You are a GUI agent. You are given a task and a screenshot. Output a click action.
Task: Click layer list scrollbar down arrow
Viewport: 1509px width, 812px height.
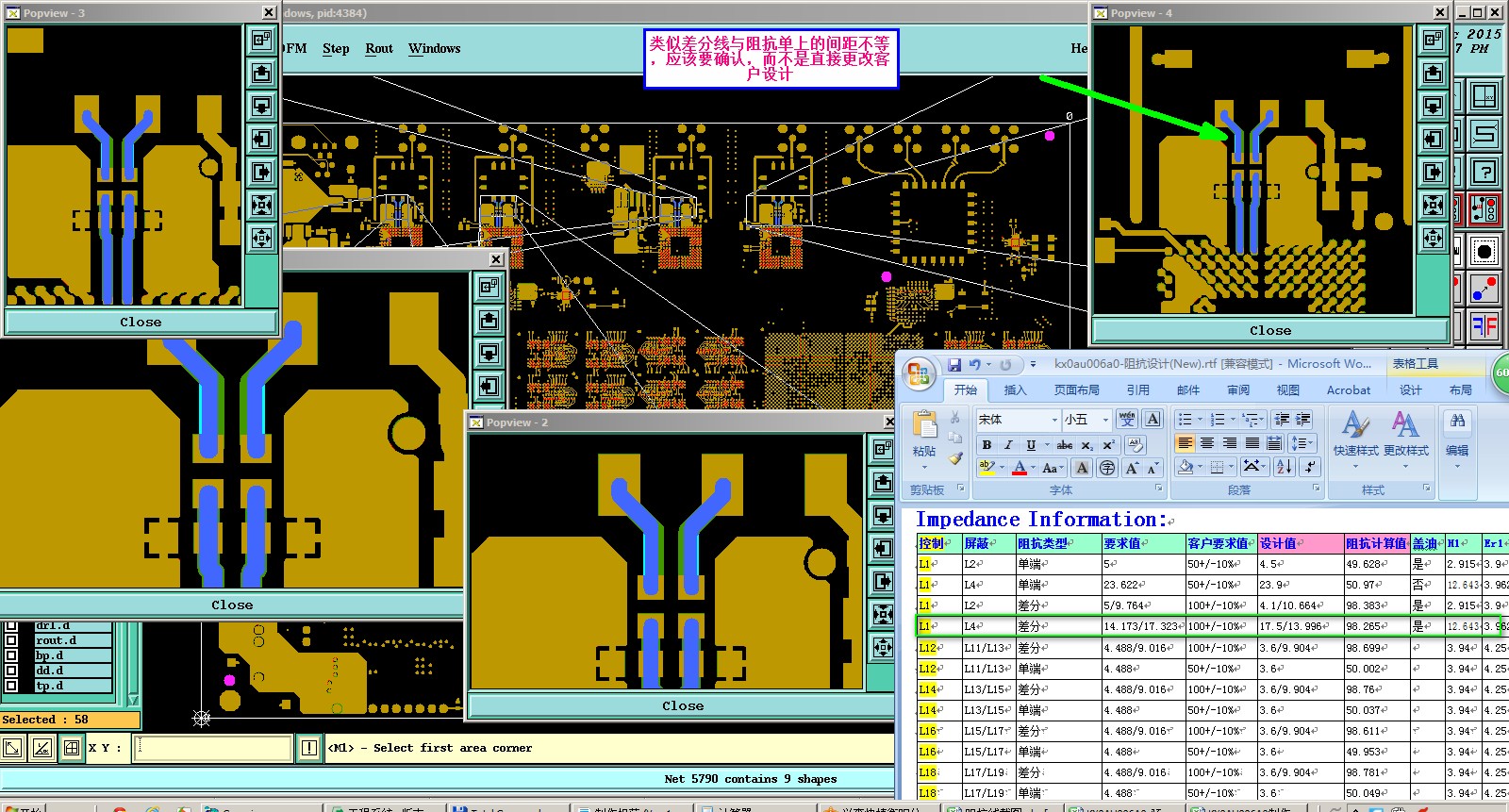click(x=133, y=700)
